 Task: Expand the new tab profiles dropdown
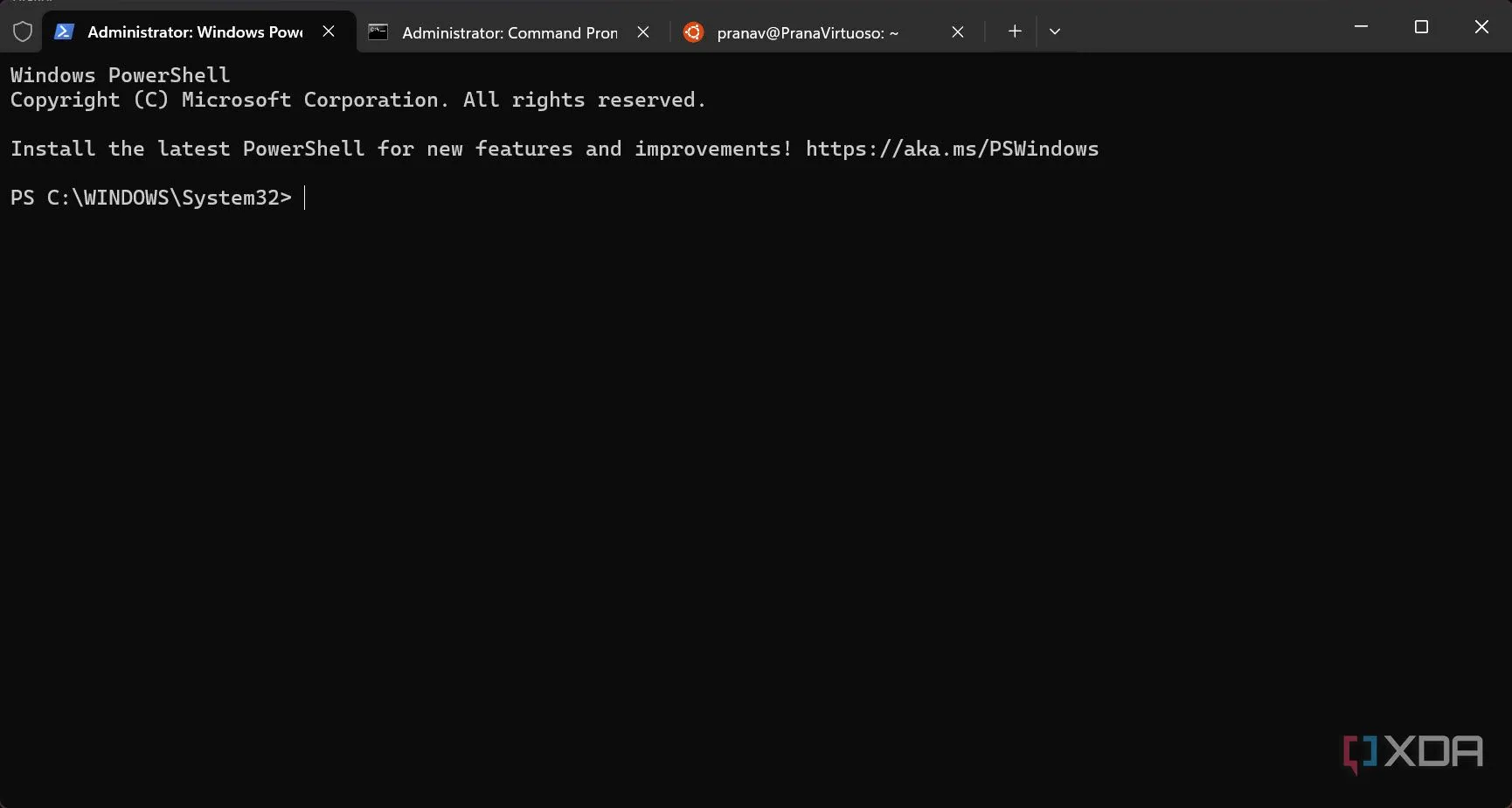[x=1055, y=31]
